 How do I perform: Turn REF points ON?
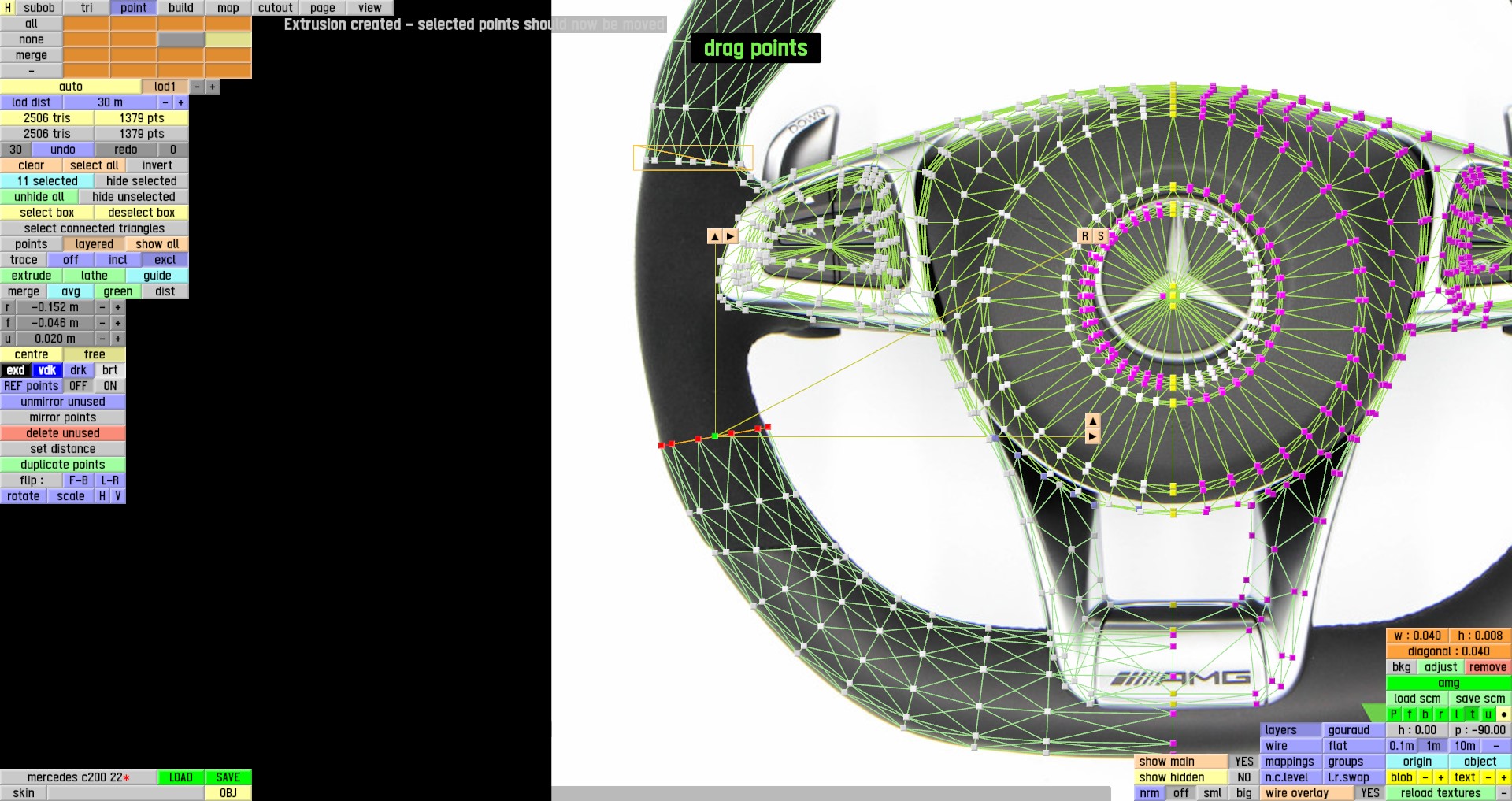[x=110, y=386]
